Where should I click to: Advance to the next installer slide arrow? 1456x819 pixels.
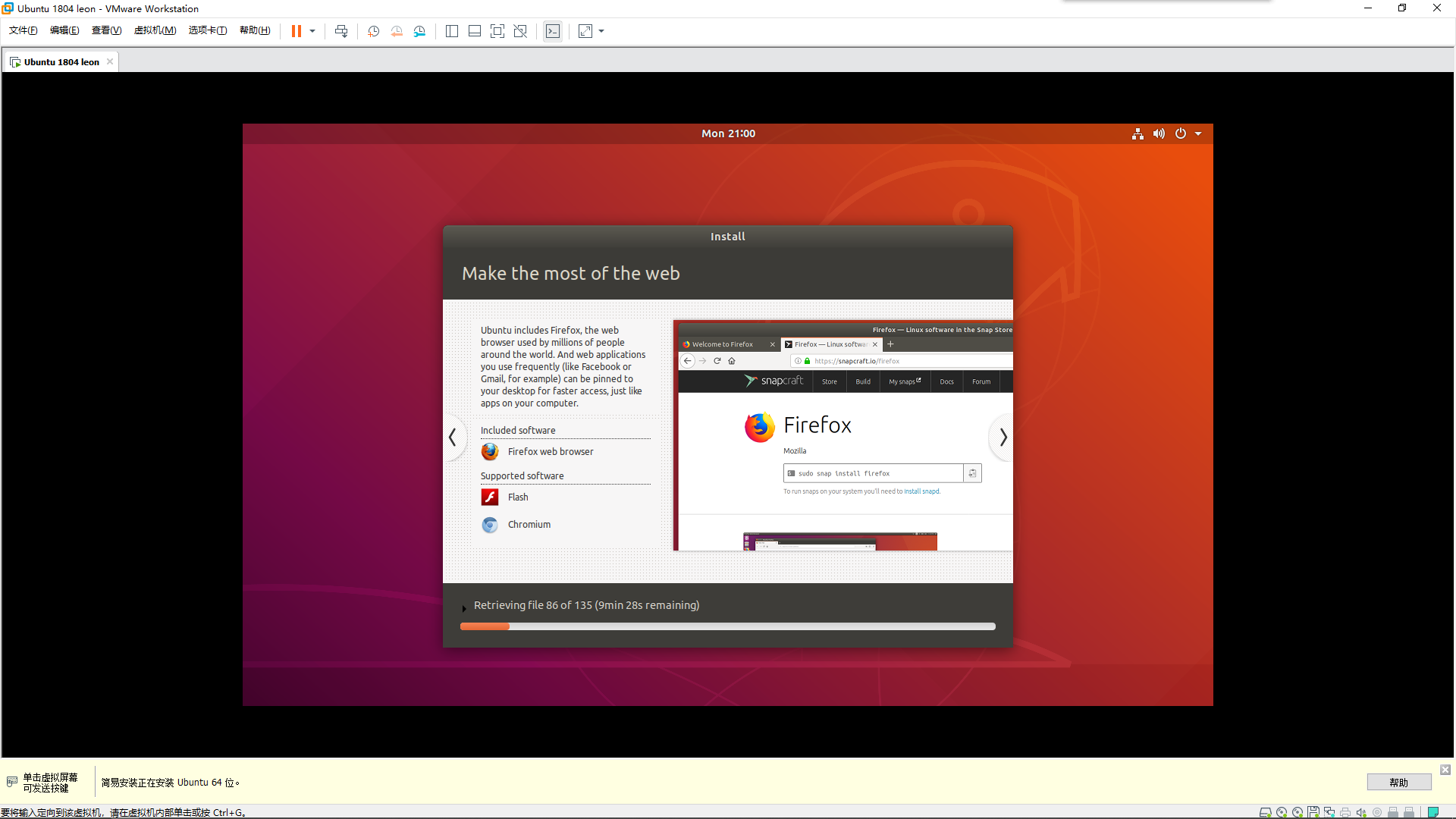click(x=1003, y=438)
